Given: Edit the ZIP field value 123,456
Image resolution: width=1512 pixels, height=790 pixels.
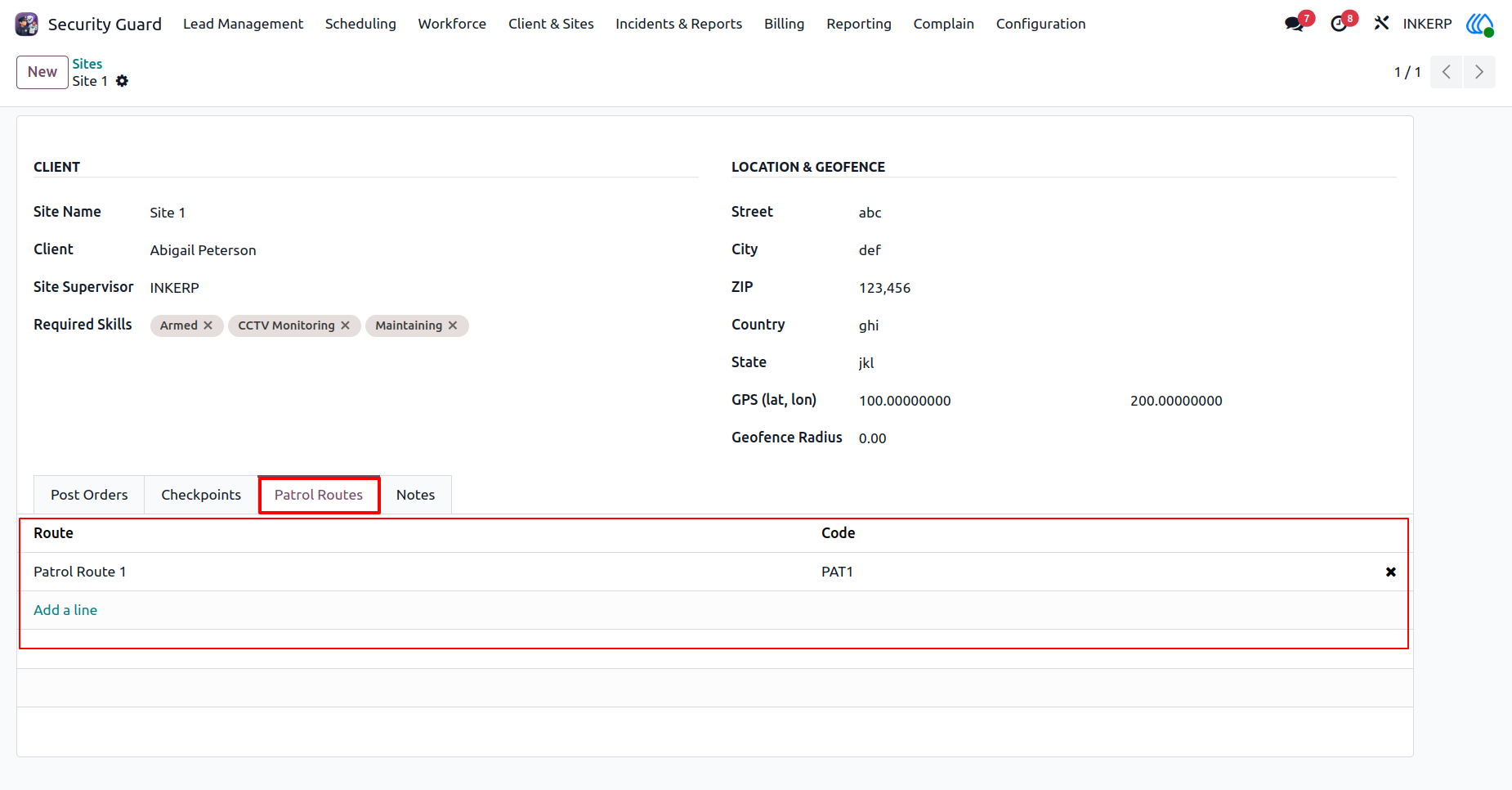Looking at the screenshot, I should [1127, 288].
